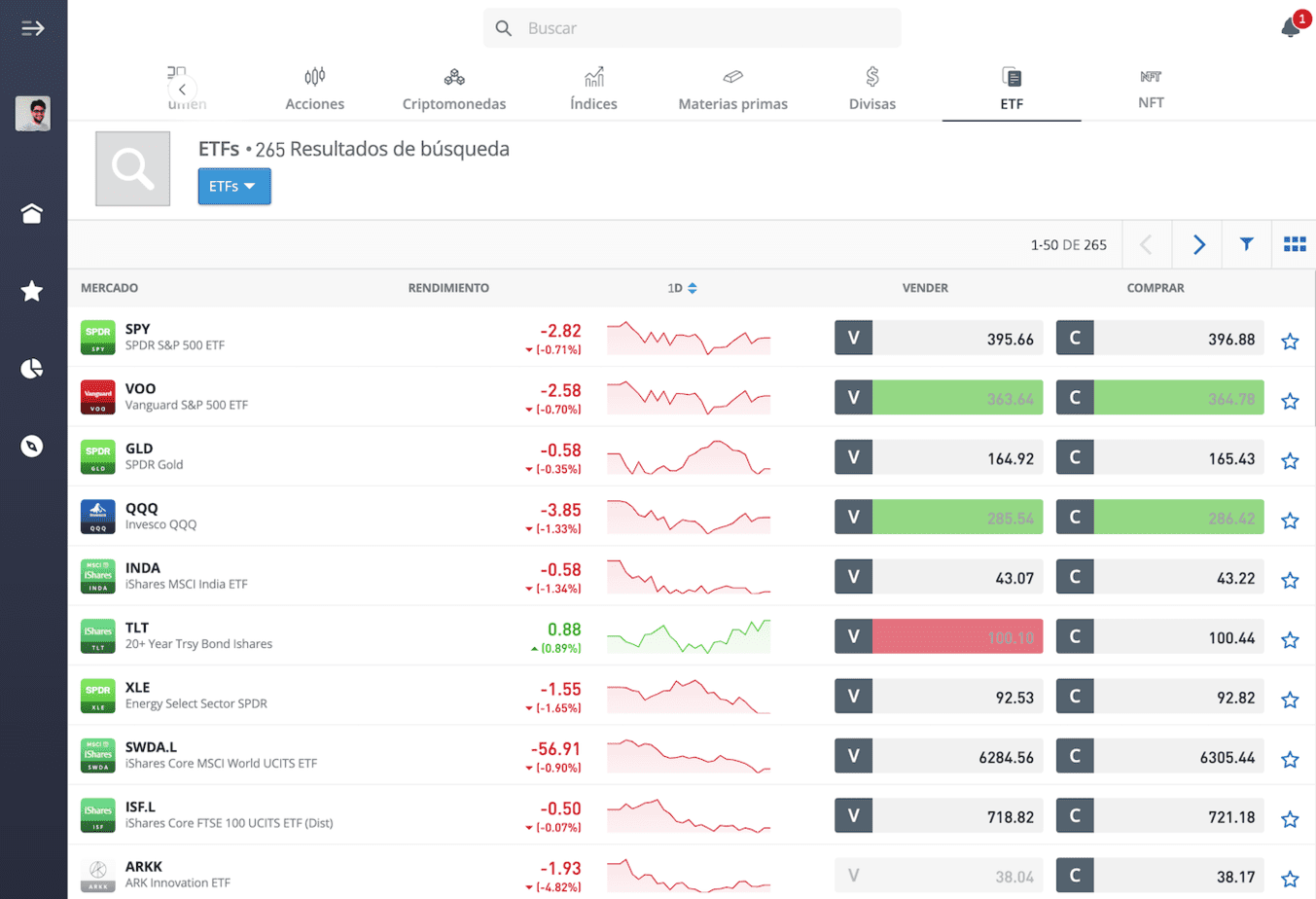The width and height of the screenshot is (1316, 899).
Task: Toggle the XLE watchlist star
Action: (x=1290, y=700)
